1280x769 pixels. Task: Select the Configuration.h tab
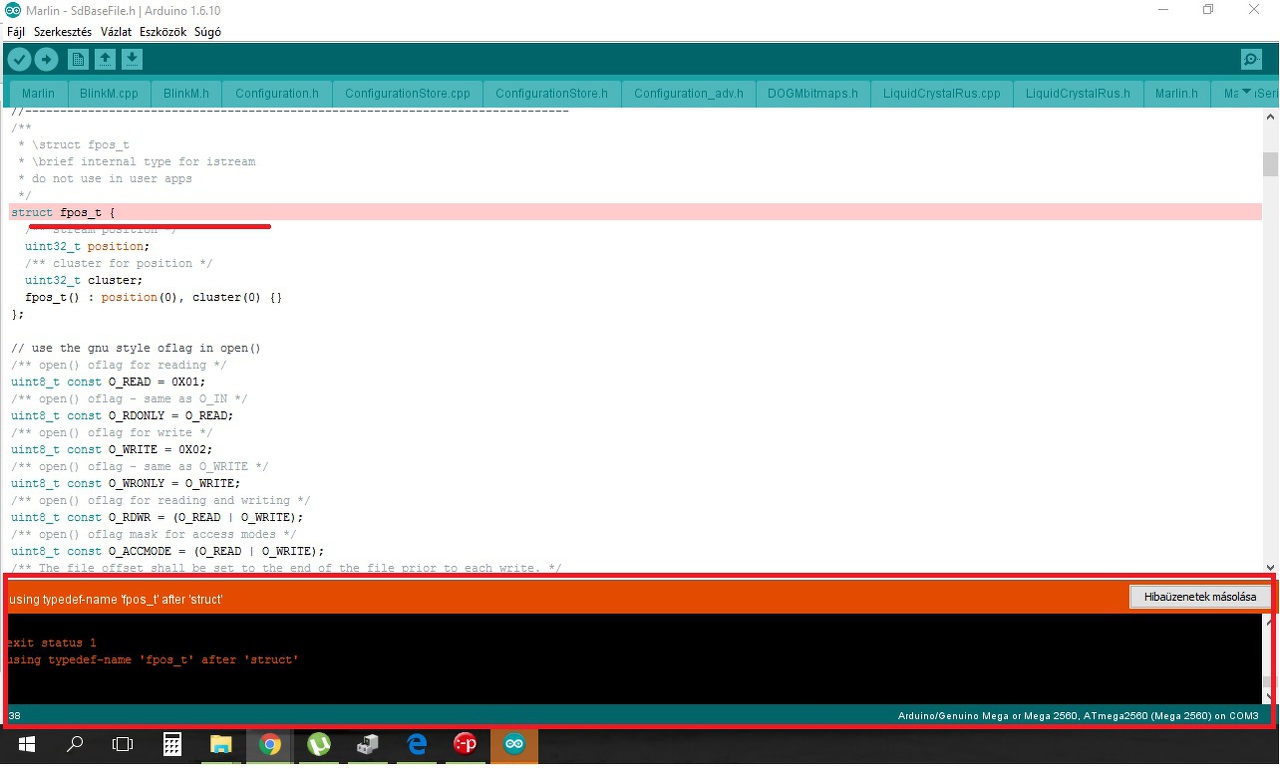click(277, 93)
